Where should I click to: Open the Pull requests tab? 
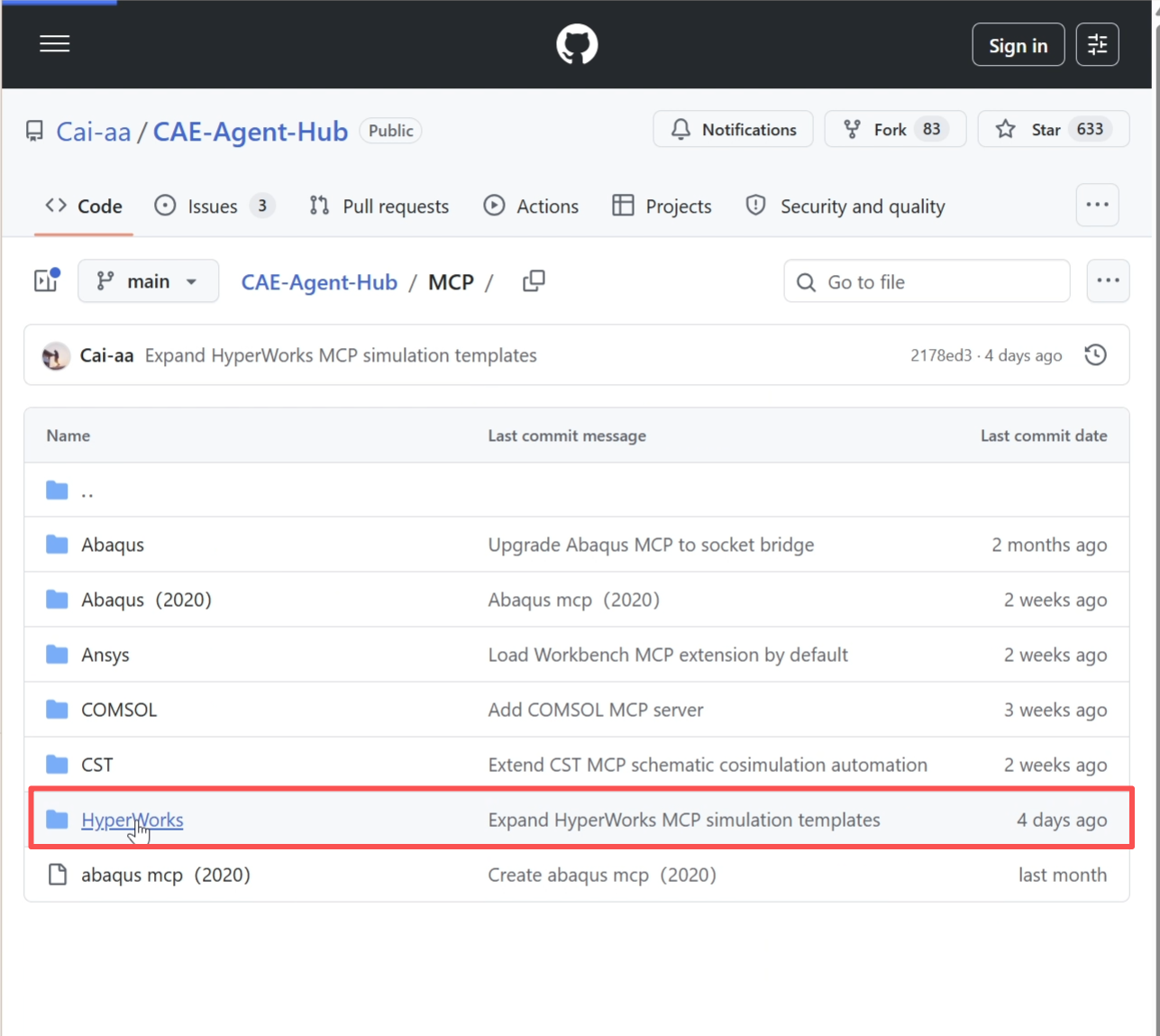(379, 206)
